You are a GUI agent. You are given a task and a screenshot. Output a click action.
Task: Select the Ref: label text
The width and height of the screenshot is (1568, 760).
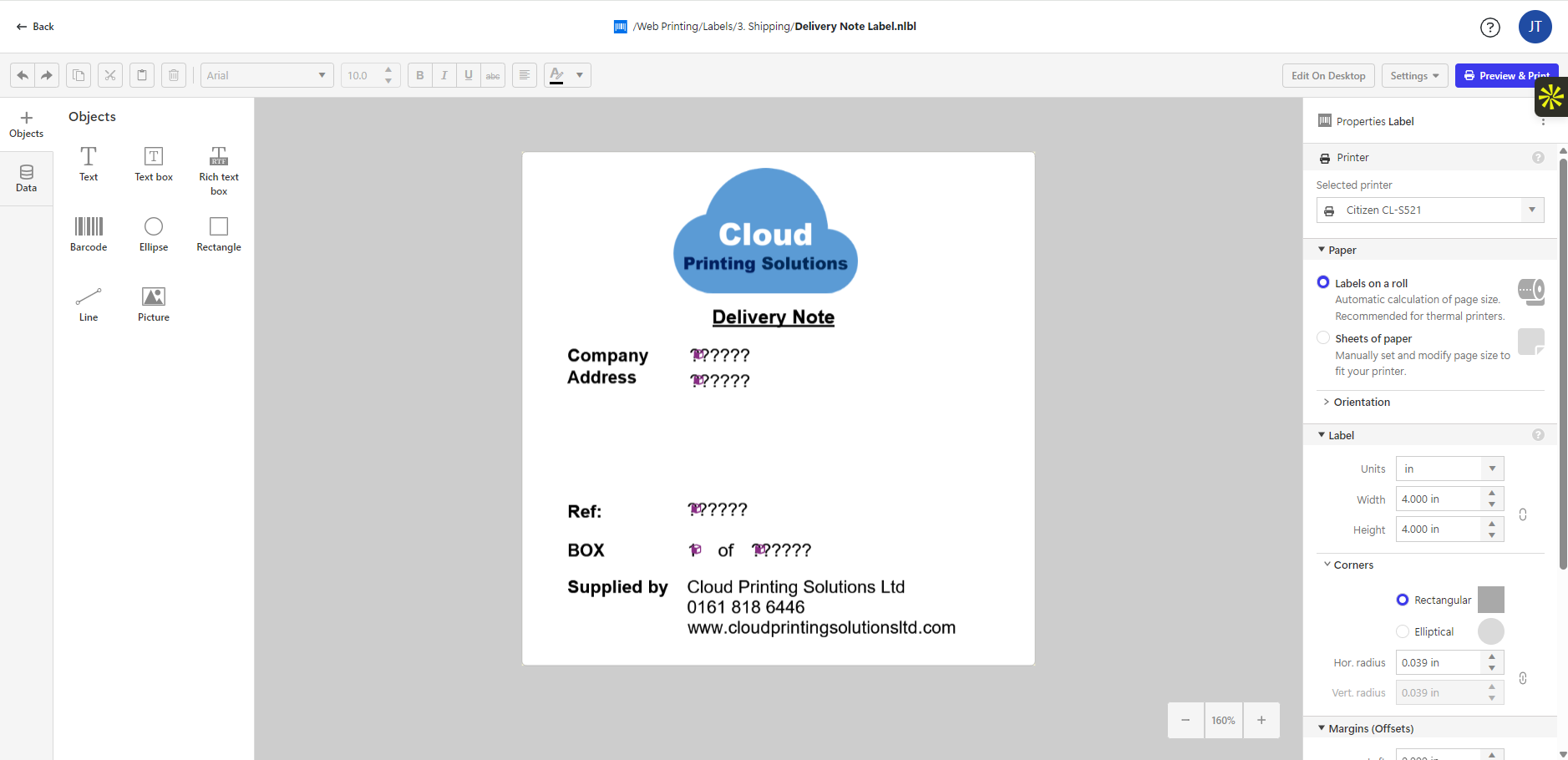click(x=584, y=511)
